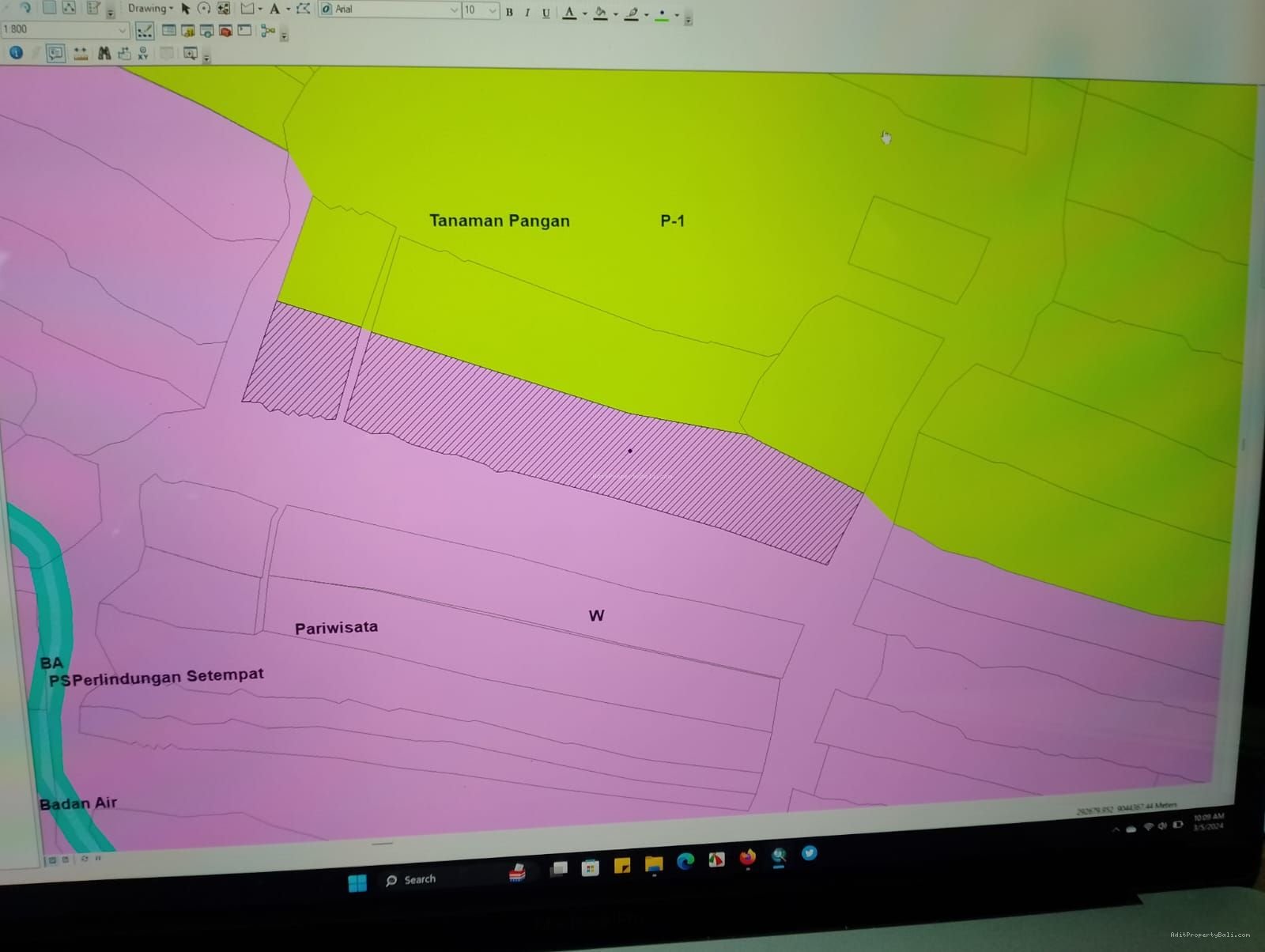Open the ModelBuilder window icon

pyautogui.click(x=268, y=31)
